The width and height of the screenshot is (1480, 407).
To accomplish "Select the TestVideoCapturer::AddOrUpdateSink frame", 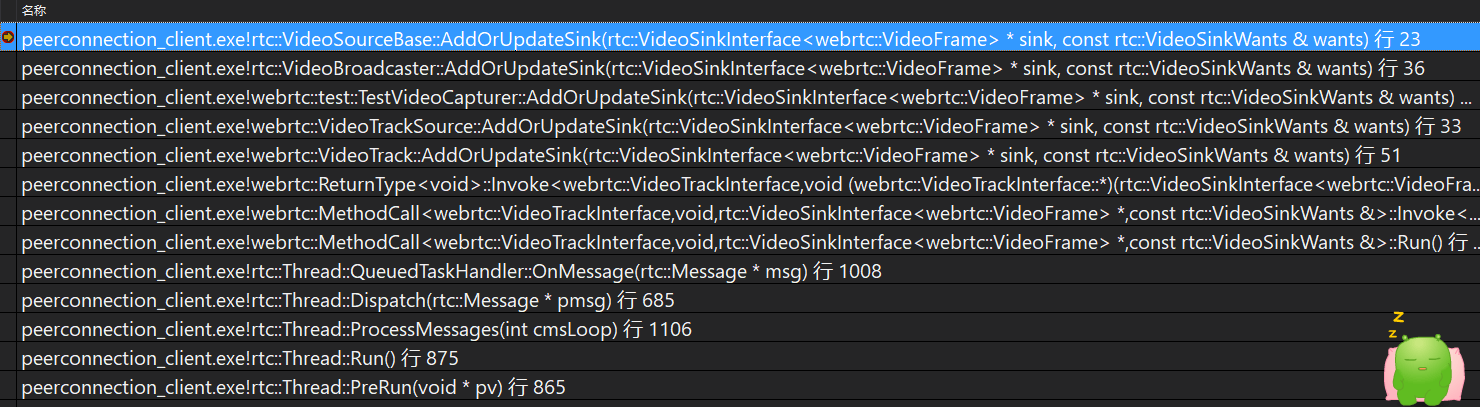I will tap(750, 97).
